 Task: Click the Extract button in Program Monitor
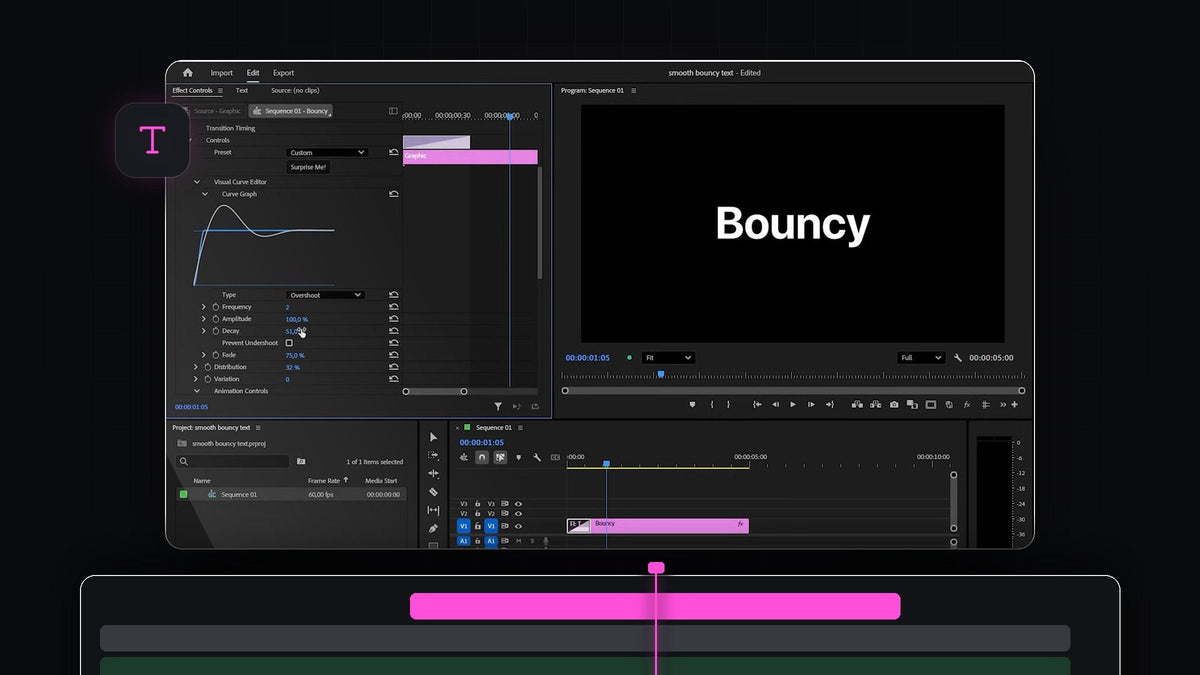[875, 405]
